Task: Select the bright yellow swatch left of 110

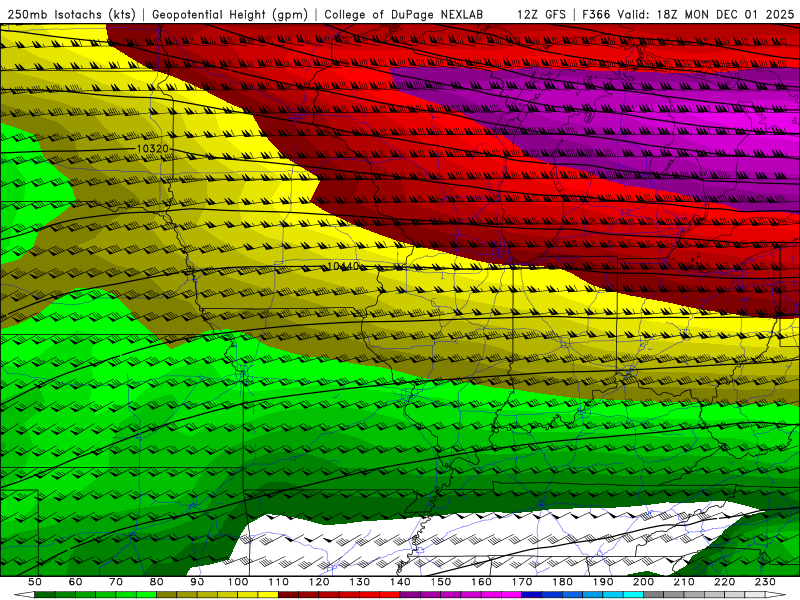Action: (x=268, y=595)
